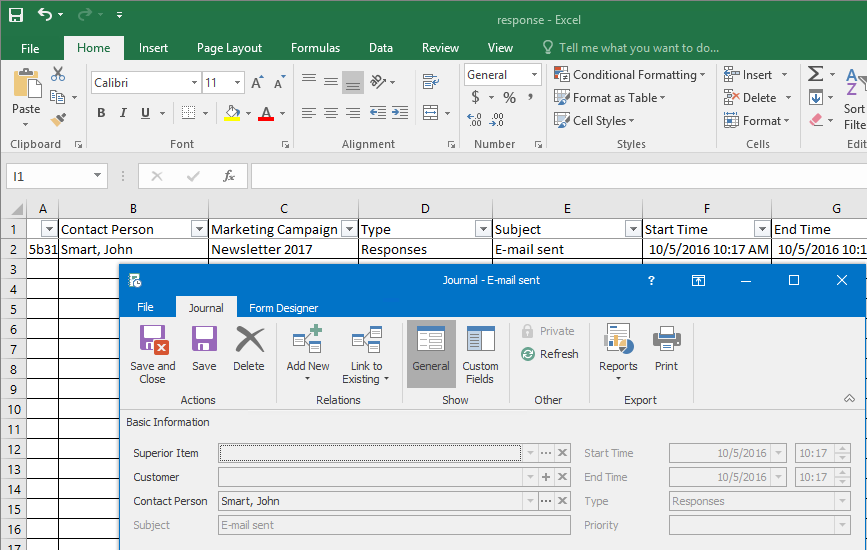This screenshot has height=550, width=867.
Task: Activate the Format Painter brush
Action: coord(58,119)
